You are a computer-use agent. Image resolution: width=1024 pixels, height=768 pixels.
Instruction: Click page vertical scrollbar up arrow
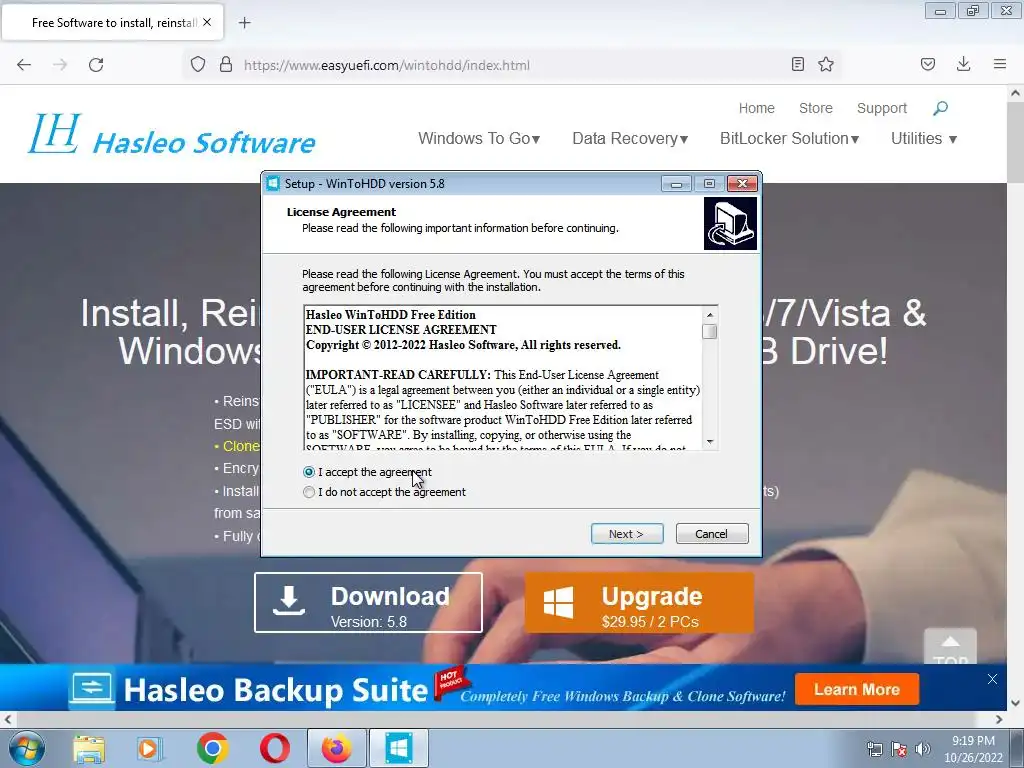1016,93
